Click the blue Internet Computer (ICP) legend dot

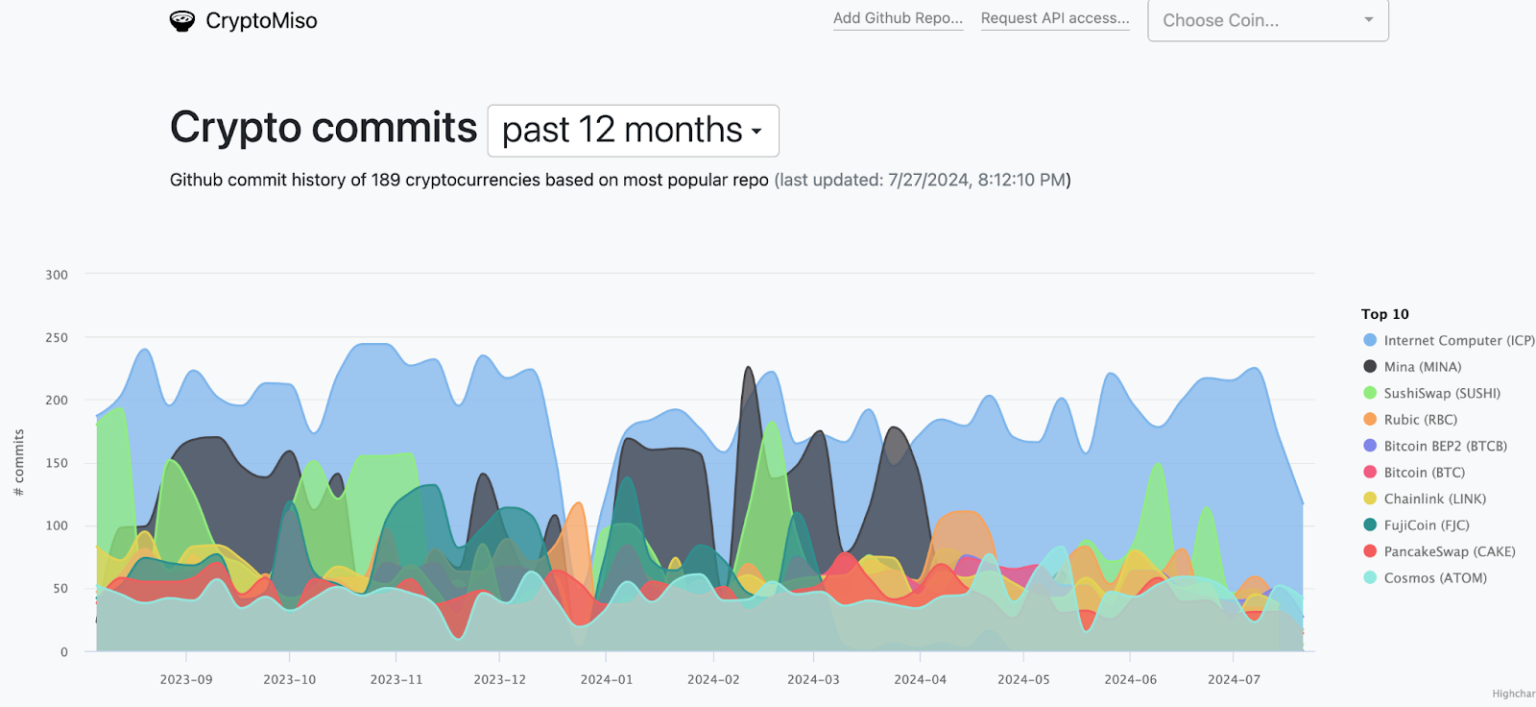pyautogui.click(x=1369, y=340)
